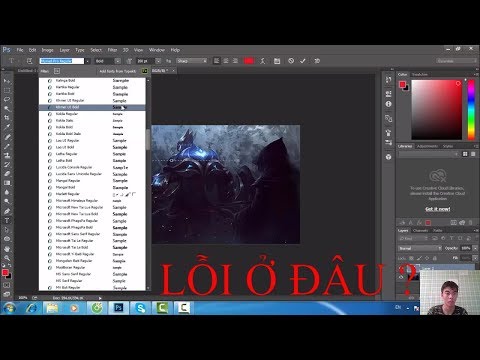Left align text button
Screen dimensions: 480x360
click(x=217, y=61)
